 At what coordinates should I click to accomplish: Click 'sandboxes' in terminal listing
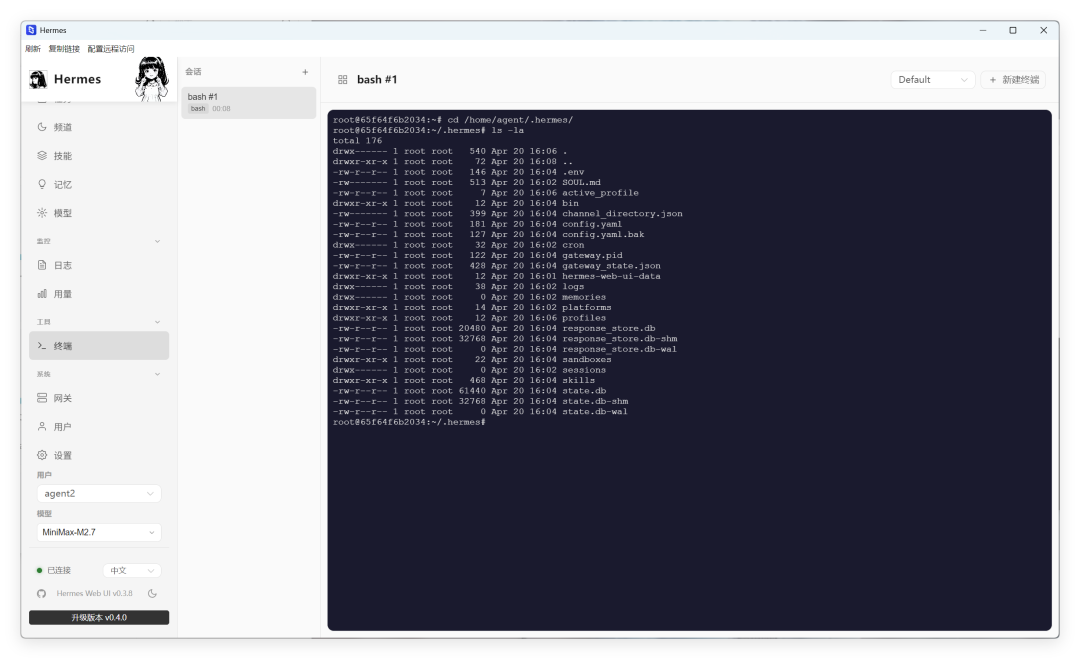(586, 359)
